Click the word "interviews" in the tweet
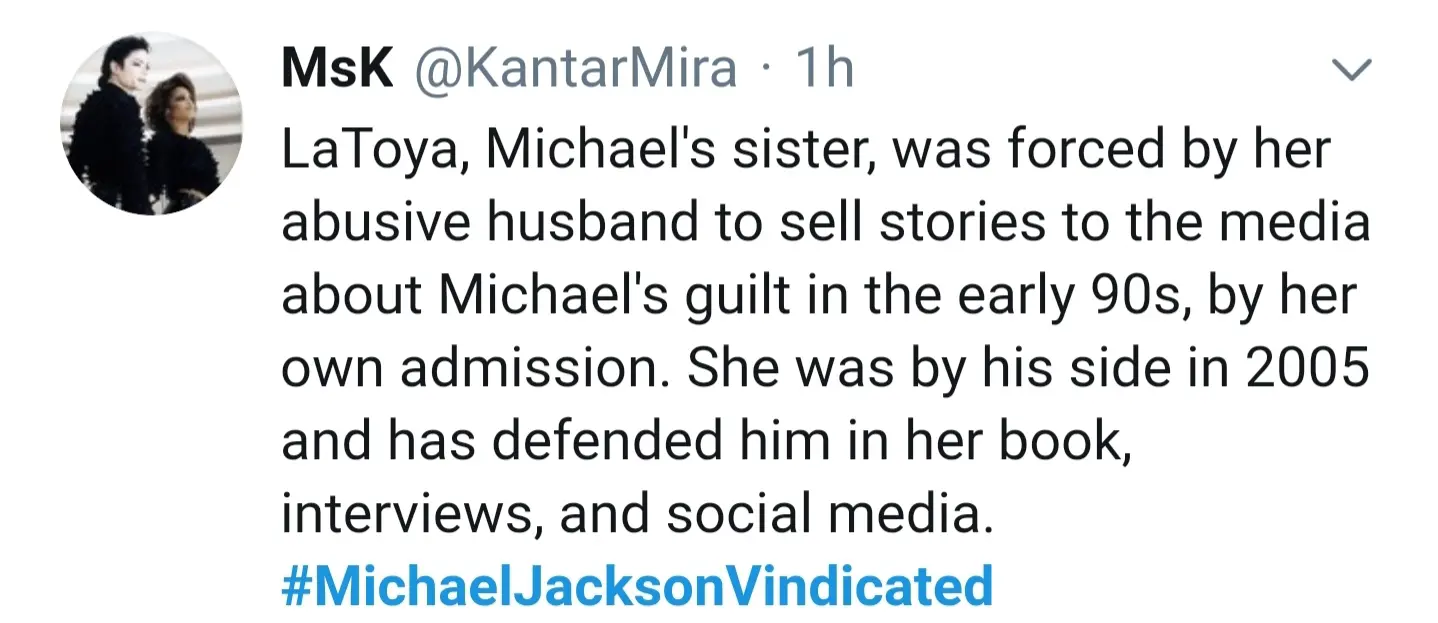 point(412,514)
